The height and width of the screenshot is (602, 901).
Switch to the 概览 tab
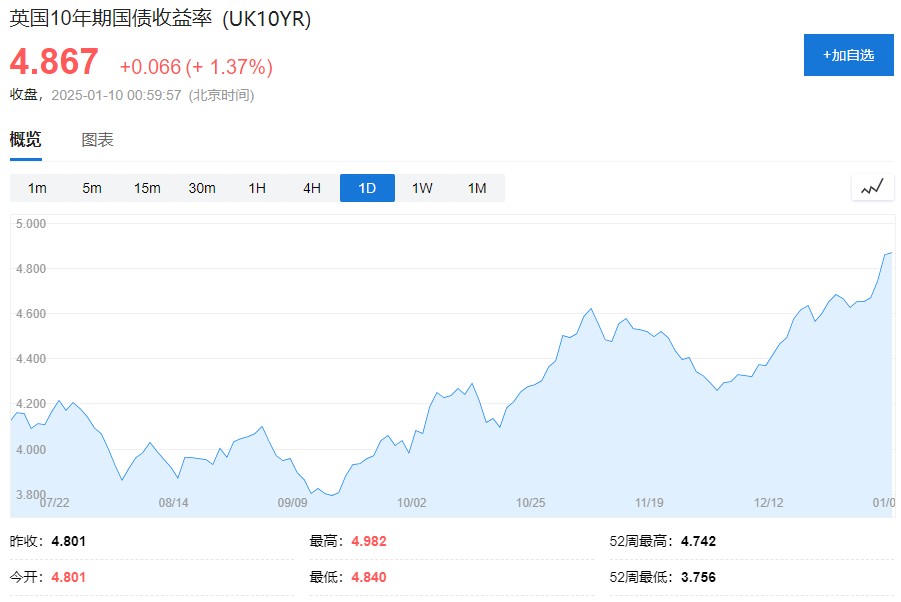(x=26, y=140)
